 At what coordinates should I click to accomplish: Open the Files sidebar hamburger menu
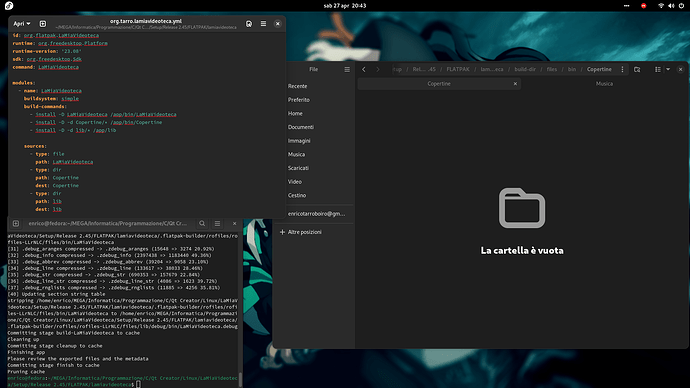(347, 70)
